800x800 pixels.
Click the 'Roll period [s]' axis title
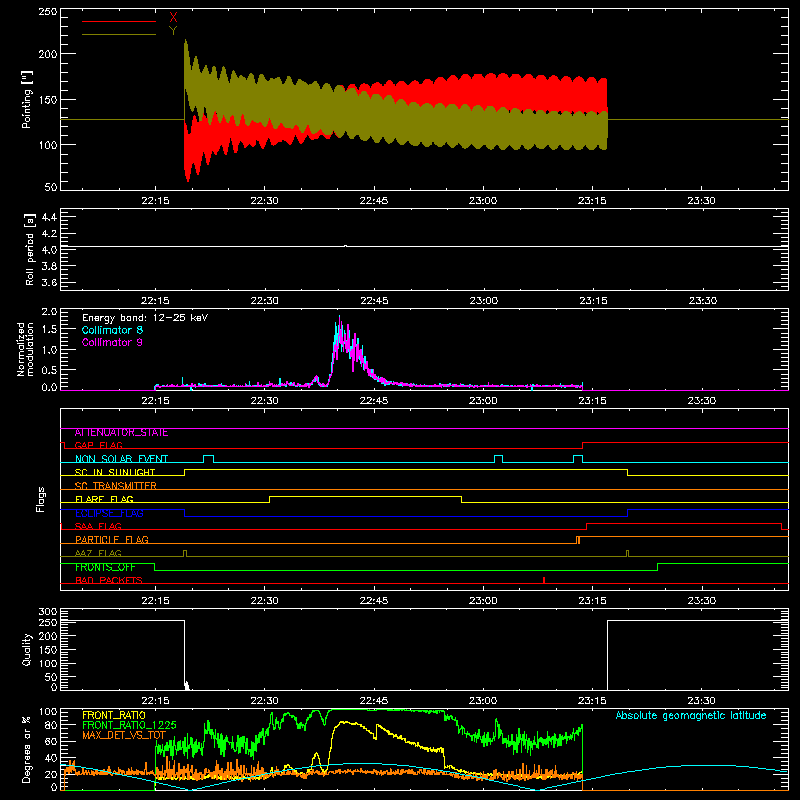click(x=29, y=249)
